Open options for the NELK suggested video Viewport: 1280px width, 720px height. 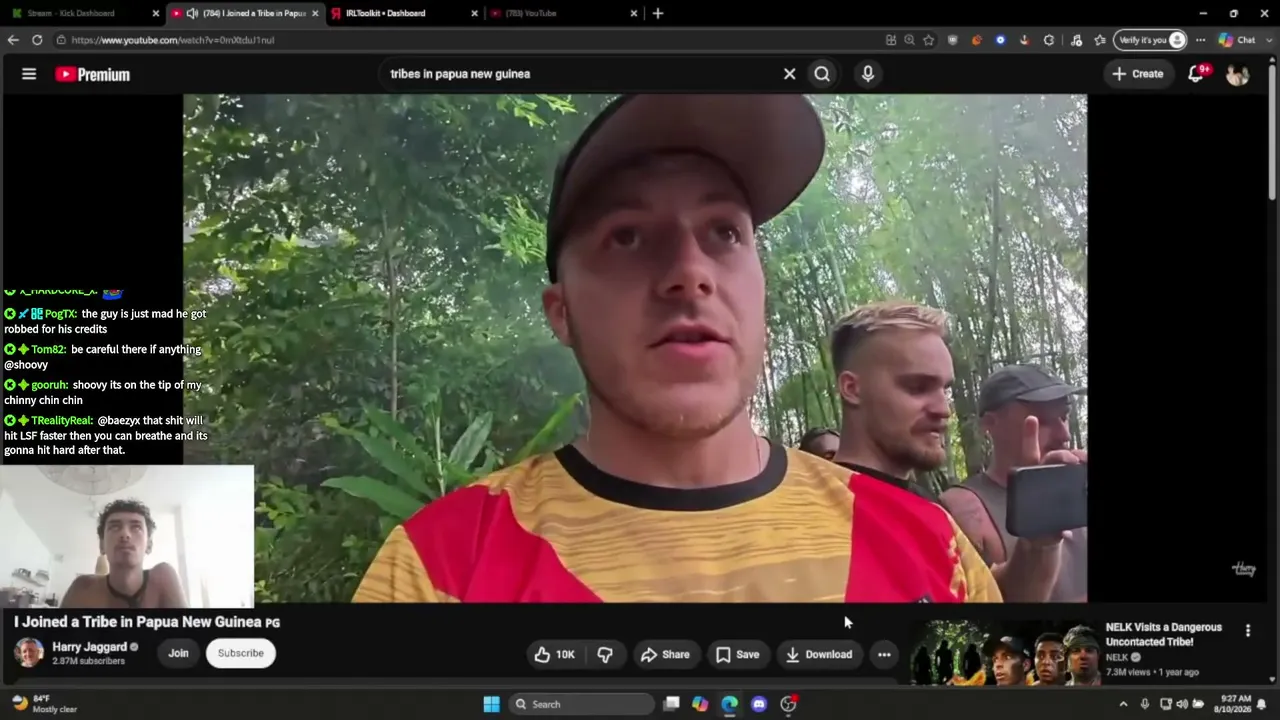[x=1247, y=631]
